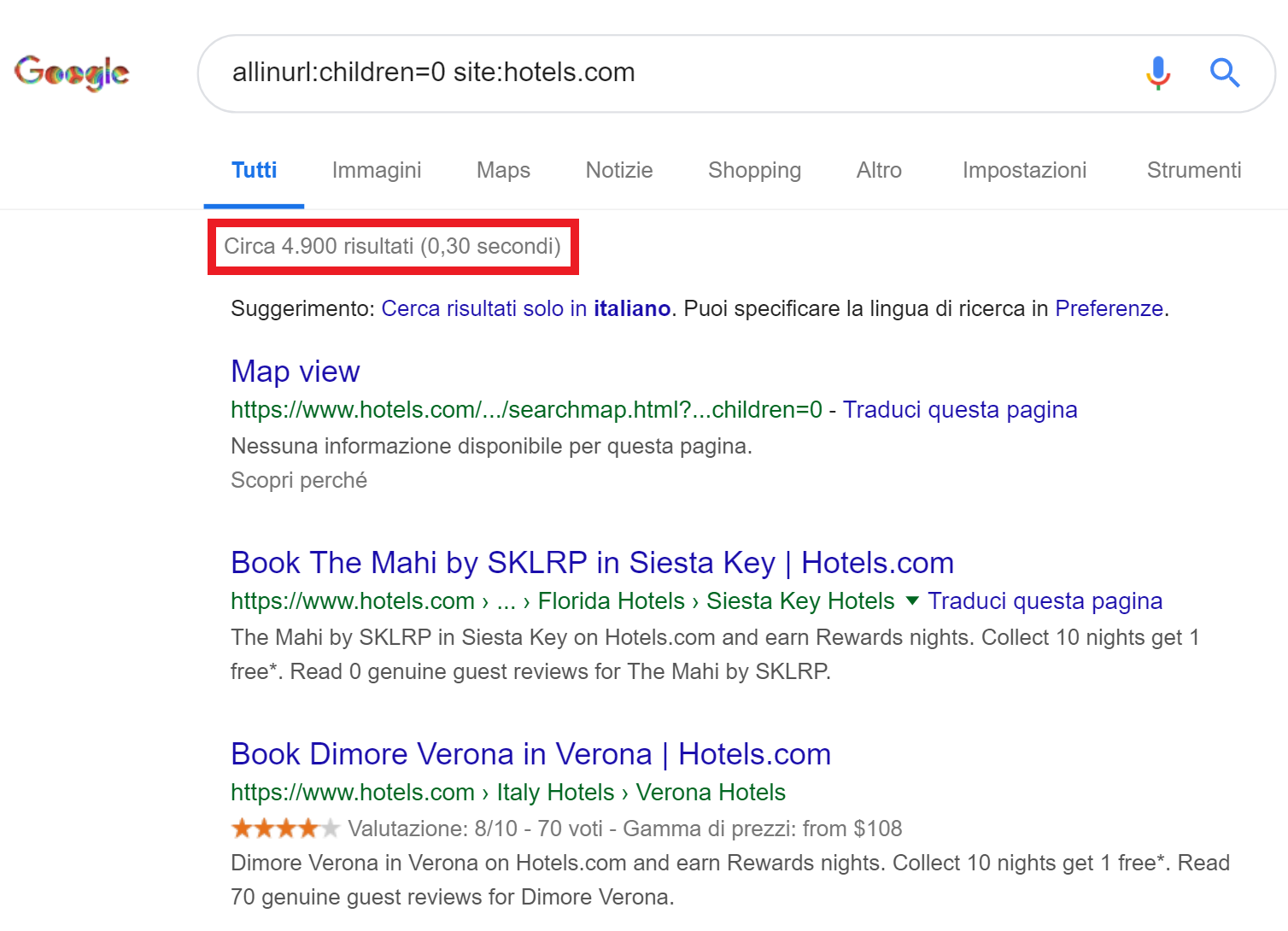This screenshot has width=1288, height=931.
Task: Open the Maps tab
Action: [503, 171]
